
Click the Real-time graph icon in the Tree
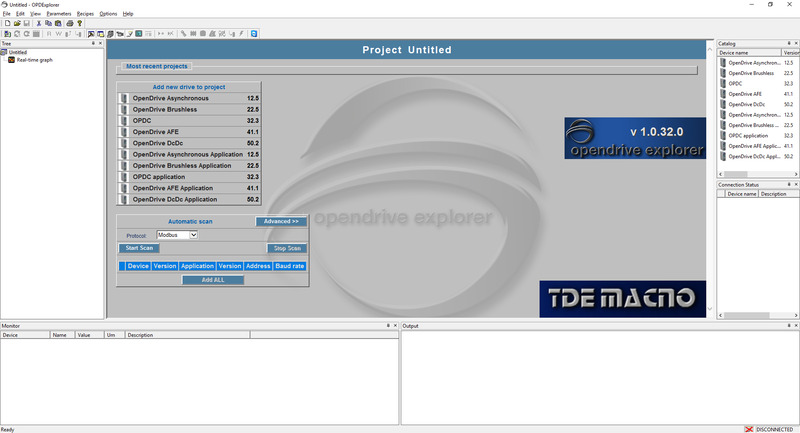(x=11, y=60)
